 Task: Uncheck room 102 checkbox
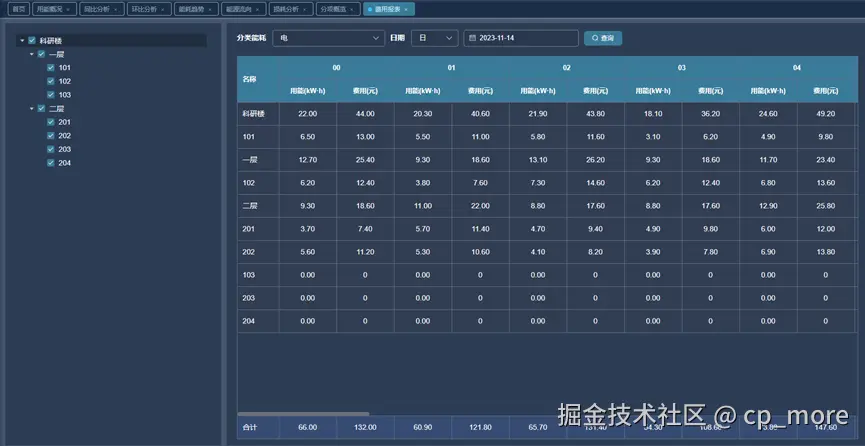pos(51,81)
